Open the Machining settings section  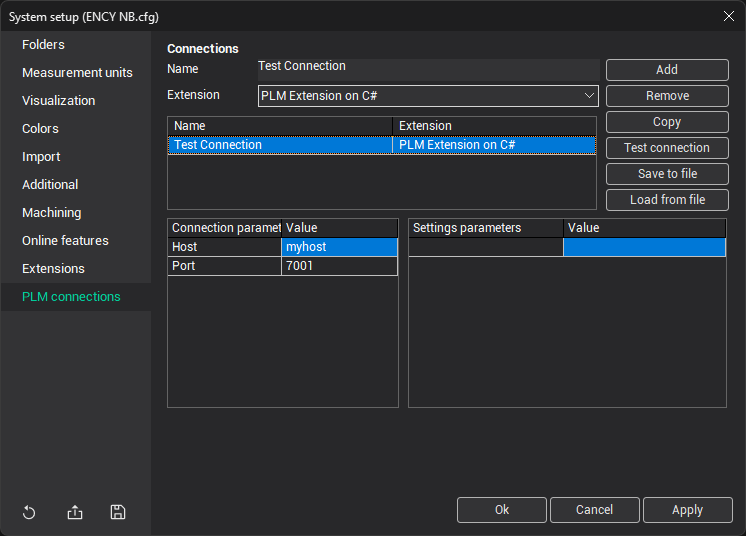click(x=52, y=213)
